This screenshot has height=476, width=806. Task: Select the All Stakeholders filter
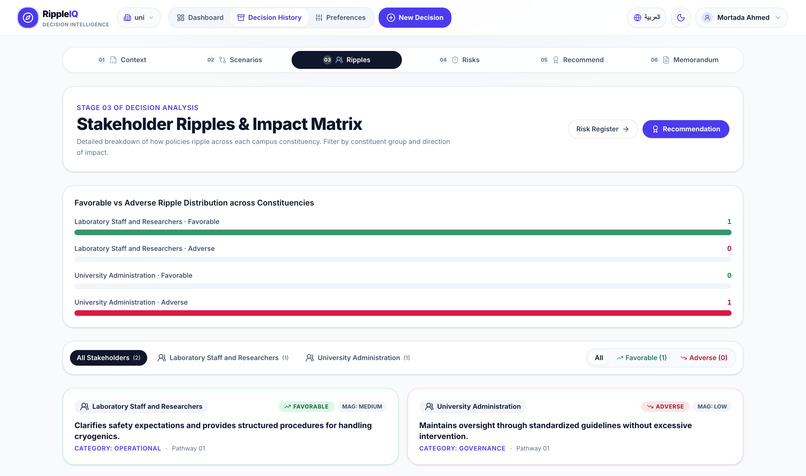(x=108, y=358)
